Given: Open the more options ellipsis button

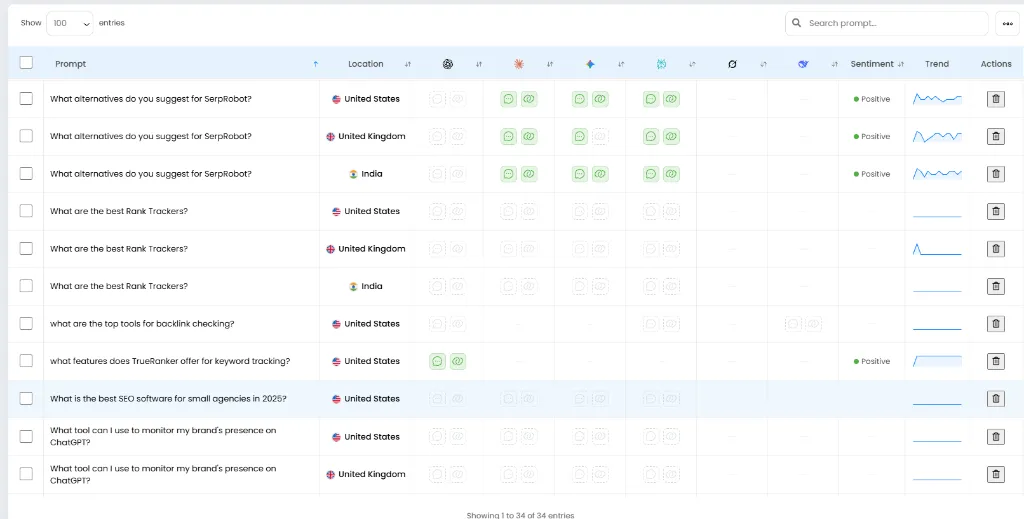Looking at the screenshot, I should 1007,24.
